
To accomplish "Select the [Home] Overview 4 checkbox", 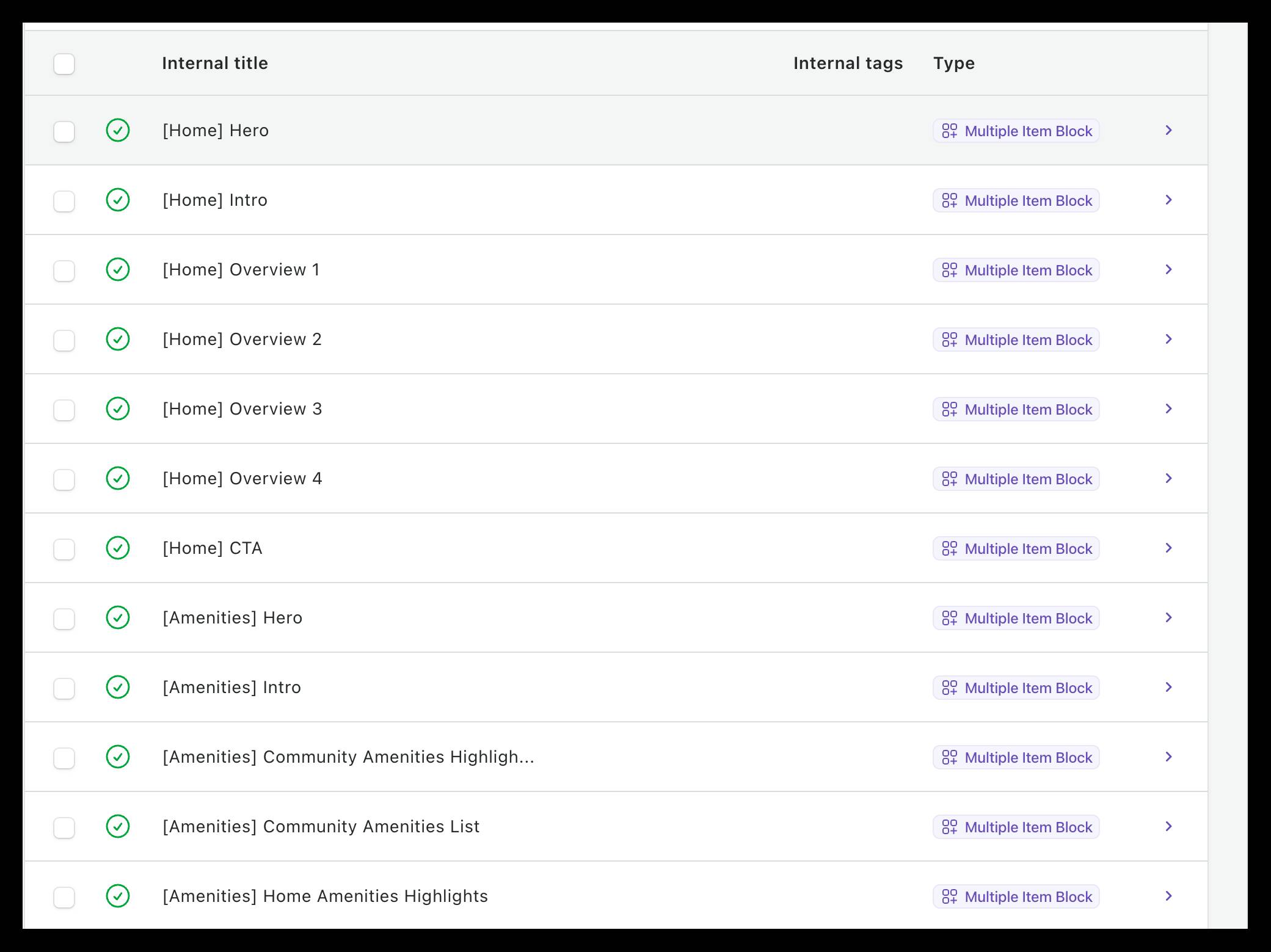I will [64, 479].
